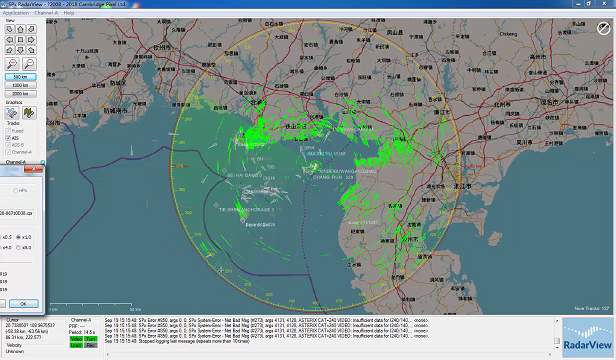Viewport: 616px width, 360px height.
Task: Select the x8.0 speed radio button
Action: [18, 248]
